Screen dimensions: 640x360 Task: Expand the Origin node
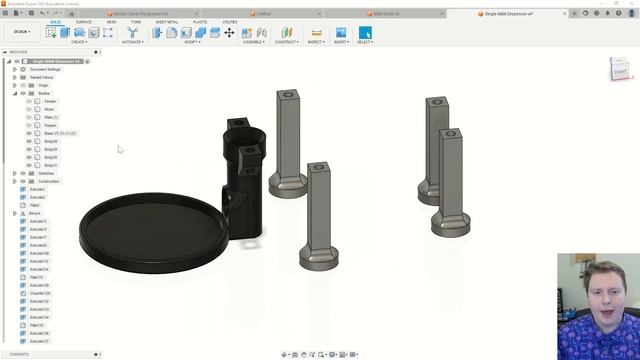click(x=15, y=85)
